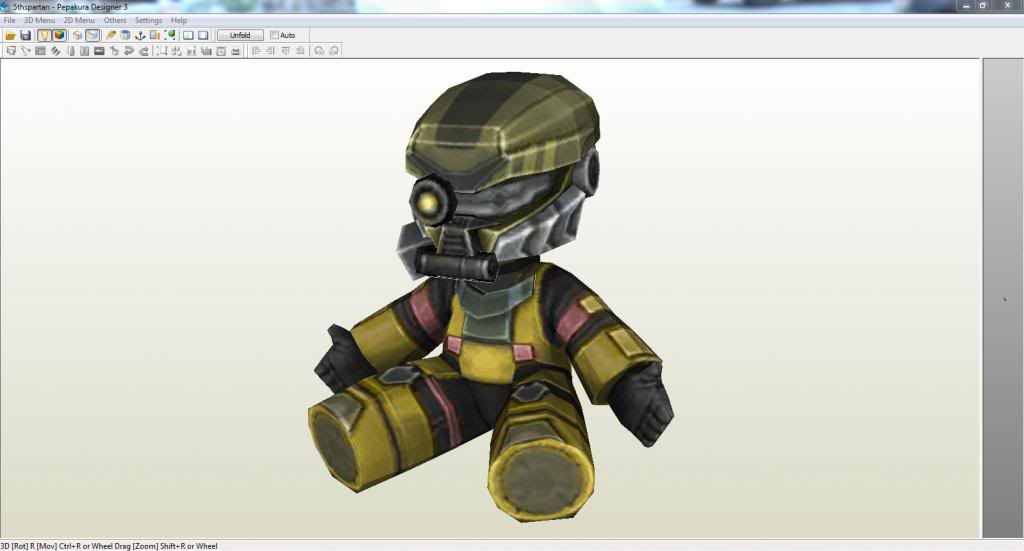Click the second icon in the lower toolbar
Image resolution: width=1024 pixels, height=551 pixels.
pyautogui.click(x=25, y=51)
